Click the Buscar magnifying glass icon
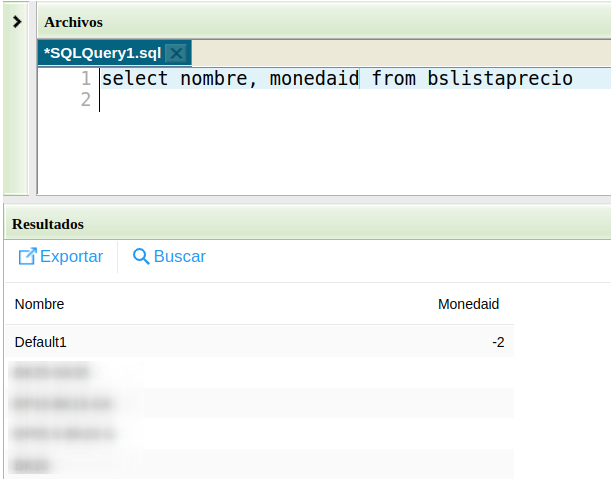Image resolution: width=611 pixels, height=479 pixels. coord(141,257)
